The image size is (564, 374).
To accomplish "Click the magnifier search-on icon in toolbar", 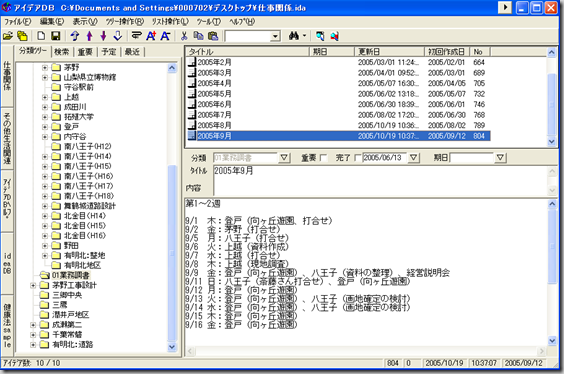I will click(x=320, y=36).
